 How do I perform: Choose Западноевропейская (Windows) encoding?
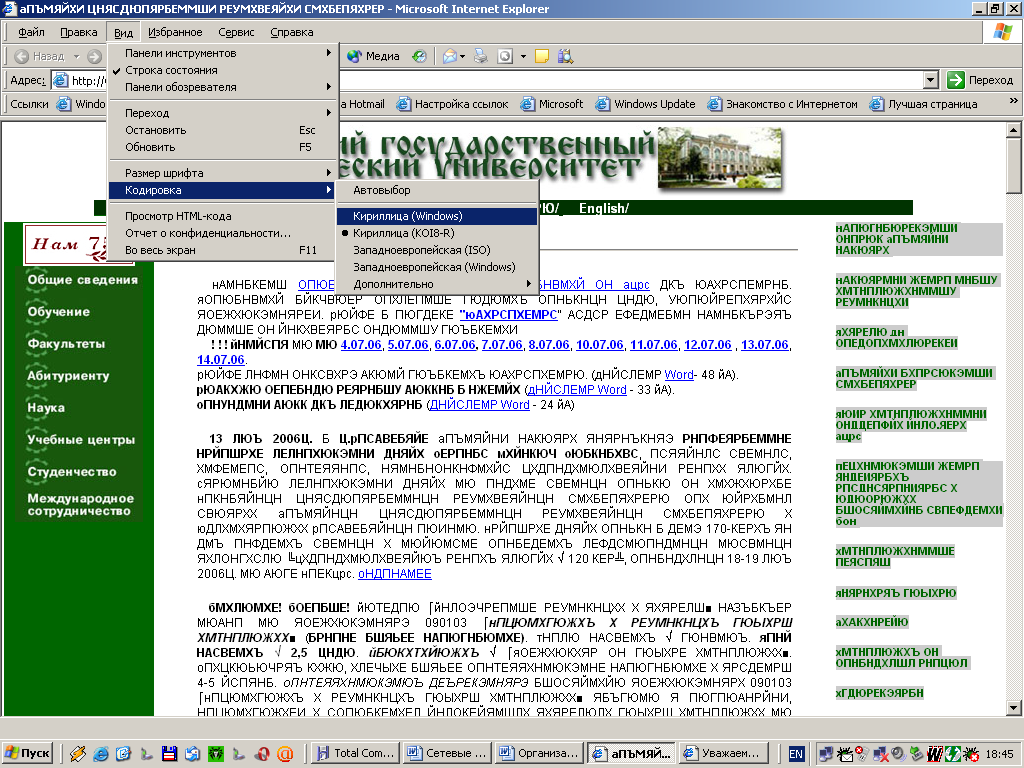tap(436, 267)
